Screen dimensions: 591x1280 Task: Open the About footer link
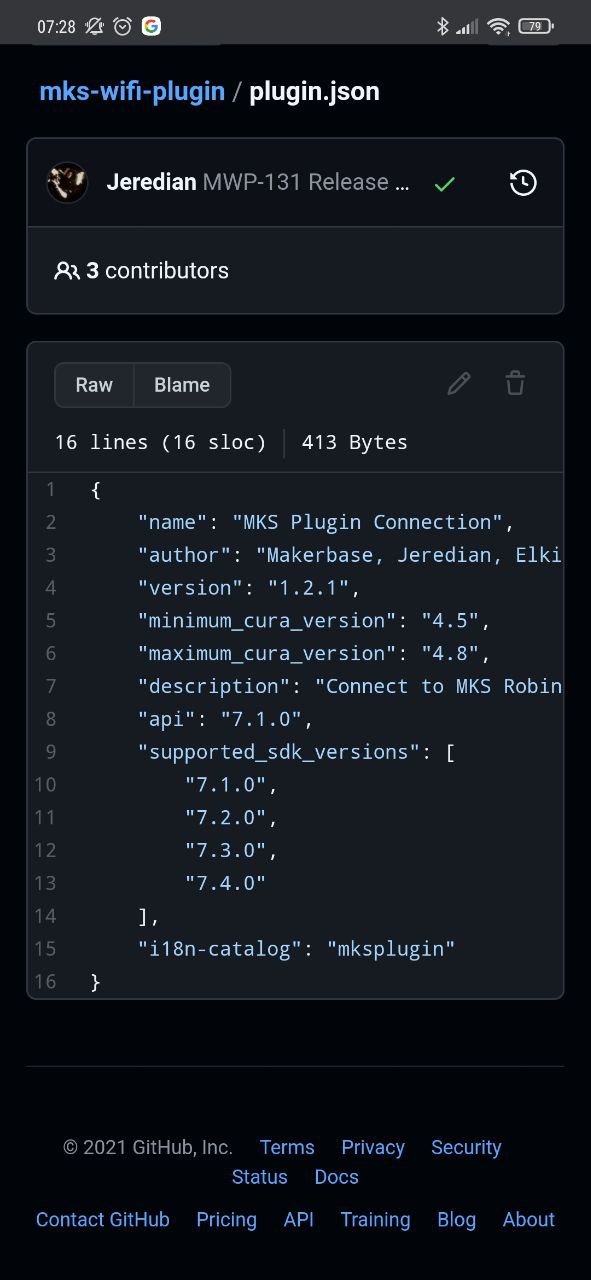529,1220
